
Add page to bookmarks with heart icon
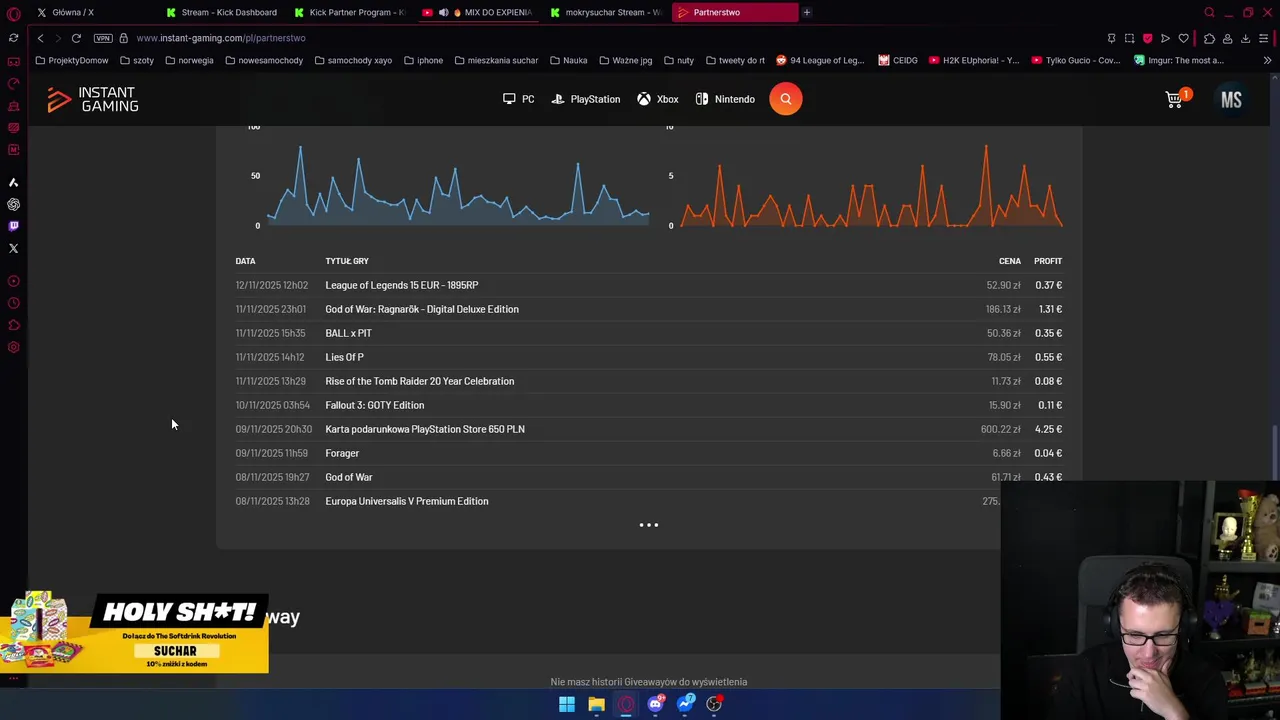click(x=1184, y=38)
